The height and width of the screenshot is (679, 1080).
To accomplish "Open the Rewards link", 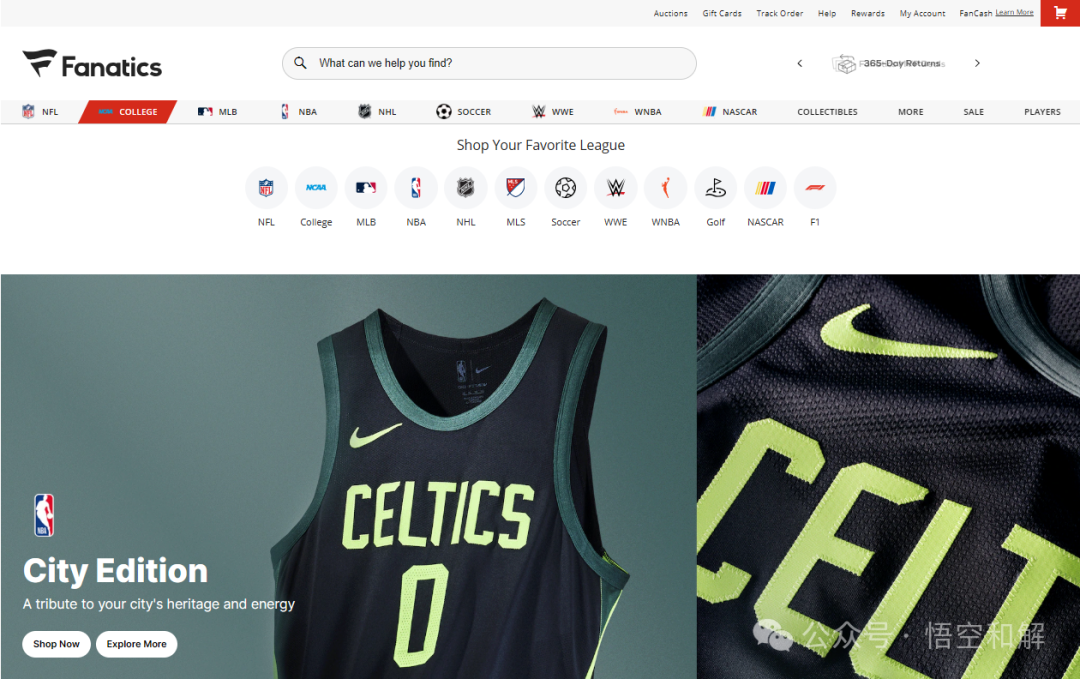I will (x=868, y=13).
